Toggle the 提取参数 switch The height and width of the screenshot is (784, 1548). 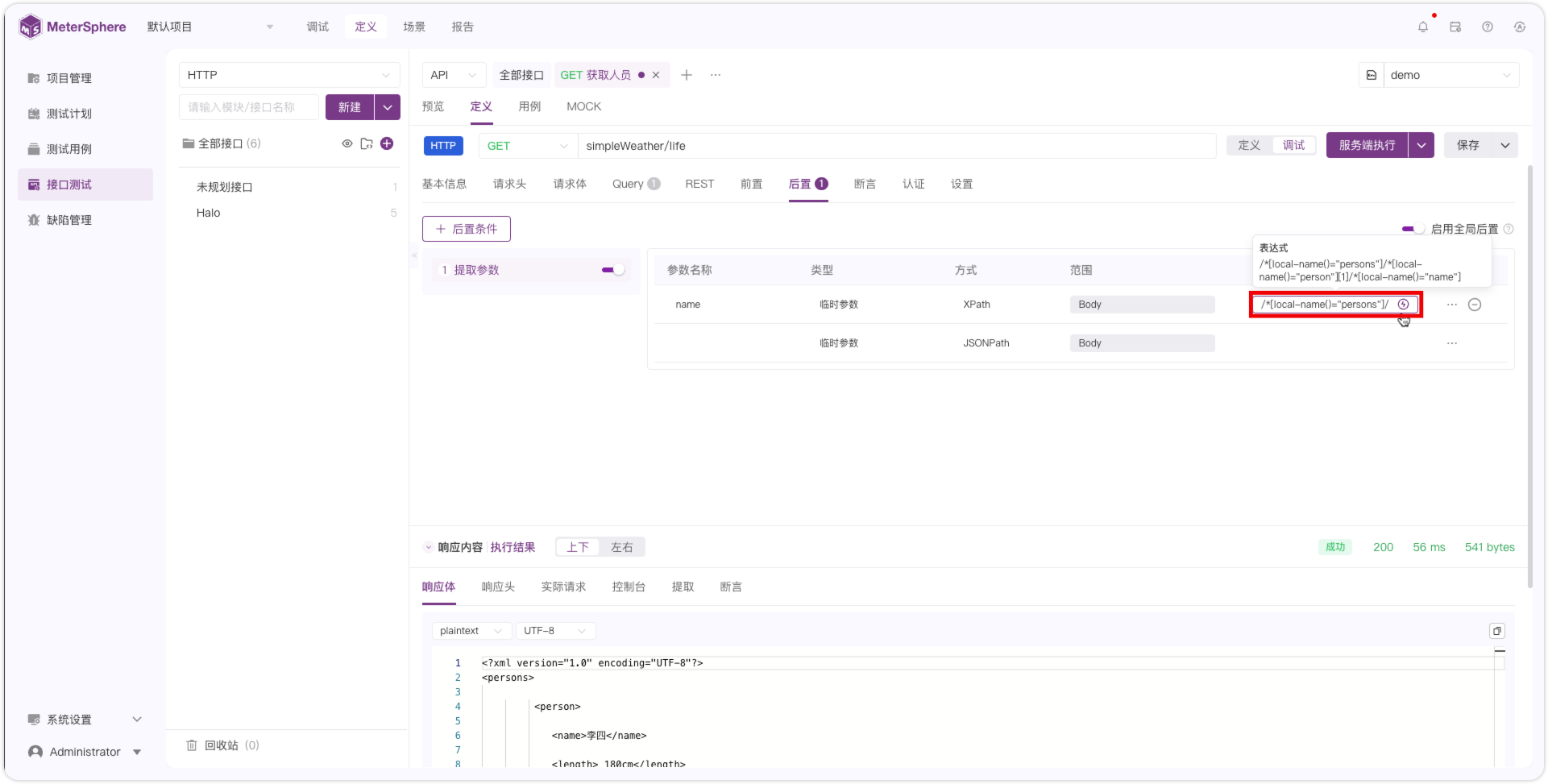(x=613, y=270)
